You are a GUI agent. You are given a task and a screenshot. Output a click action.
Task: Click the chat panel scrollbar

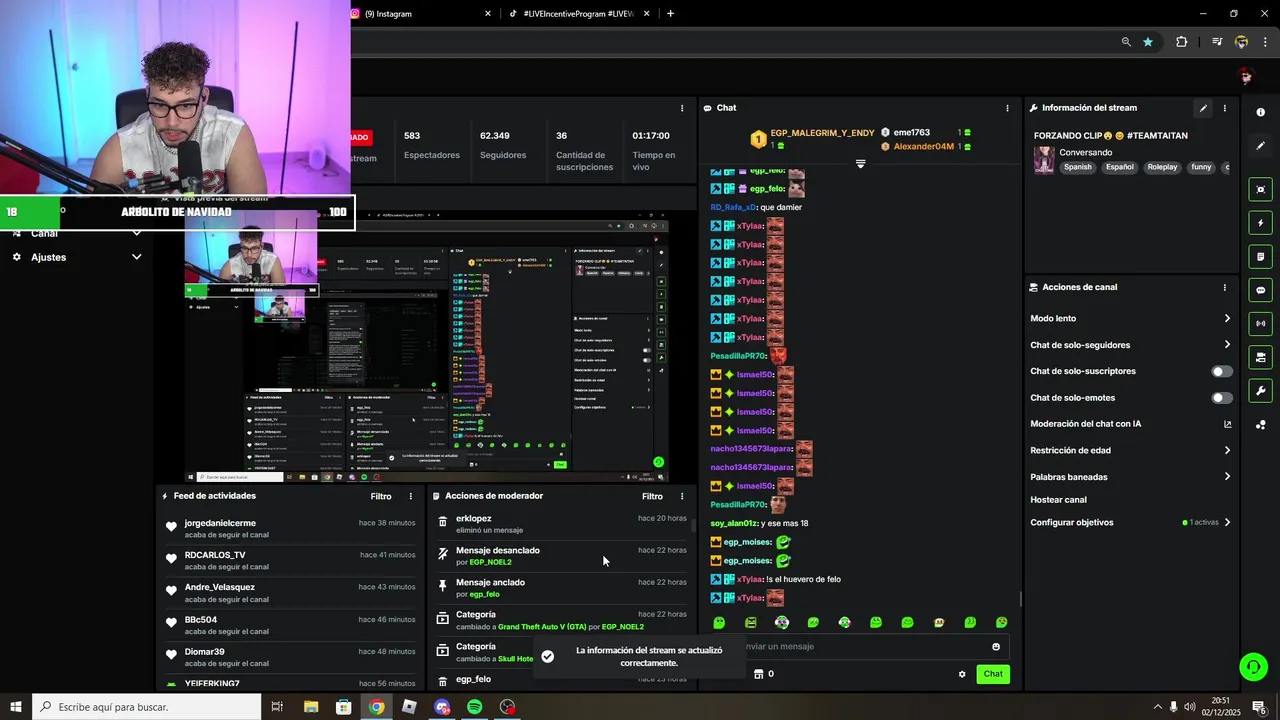click(x=1020, y=598)
